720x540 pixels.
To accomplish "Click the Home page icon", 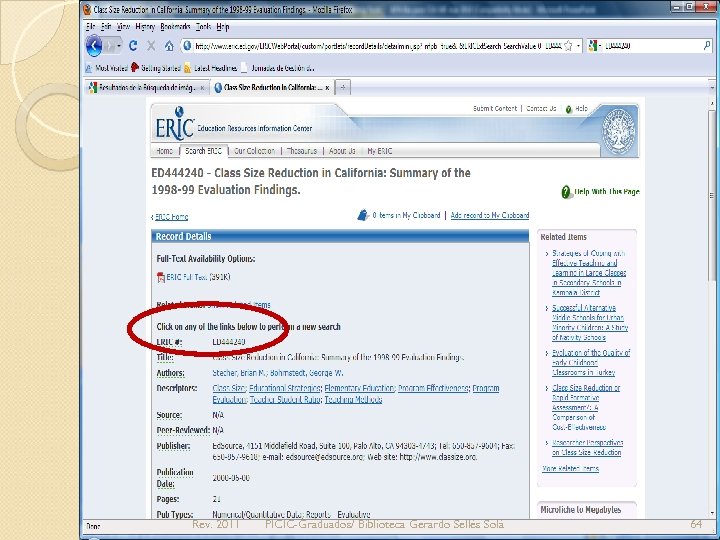I will pyautogui.click(x=169, y=46).
